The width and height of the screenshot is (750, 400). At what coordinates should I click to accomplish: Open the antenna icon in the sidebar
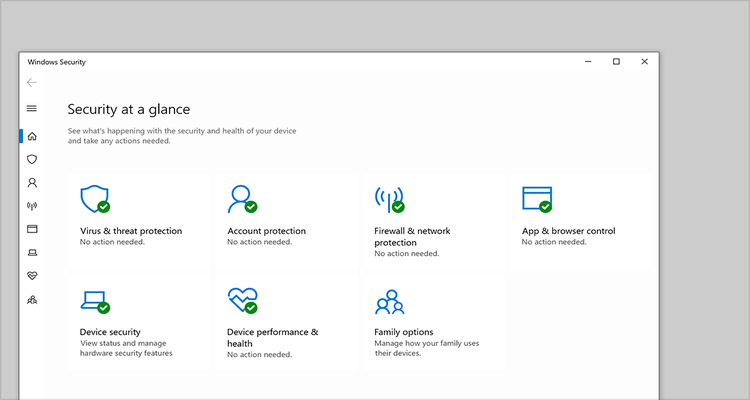click(x=32, y=206)
